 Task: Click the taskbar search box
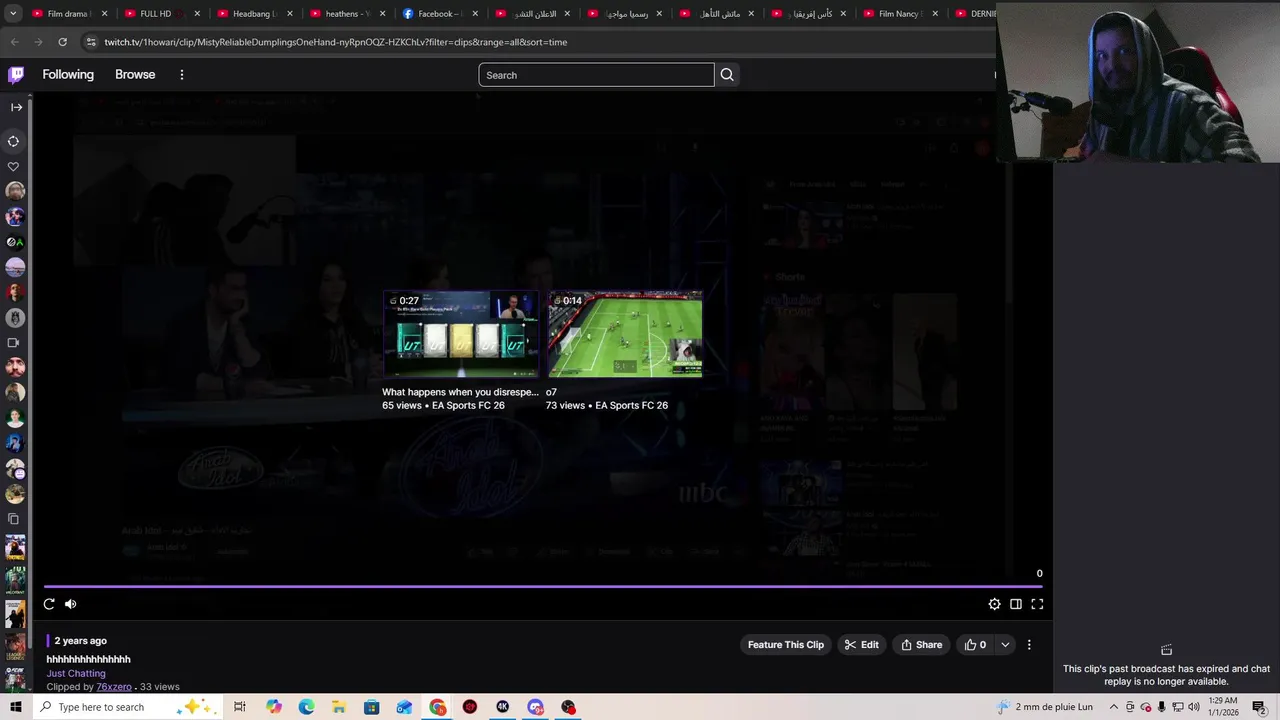126,707
